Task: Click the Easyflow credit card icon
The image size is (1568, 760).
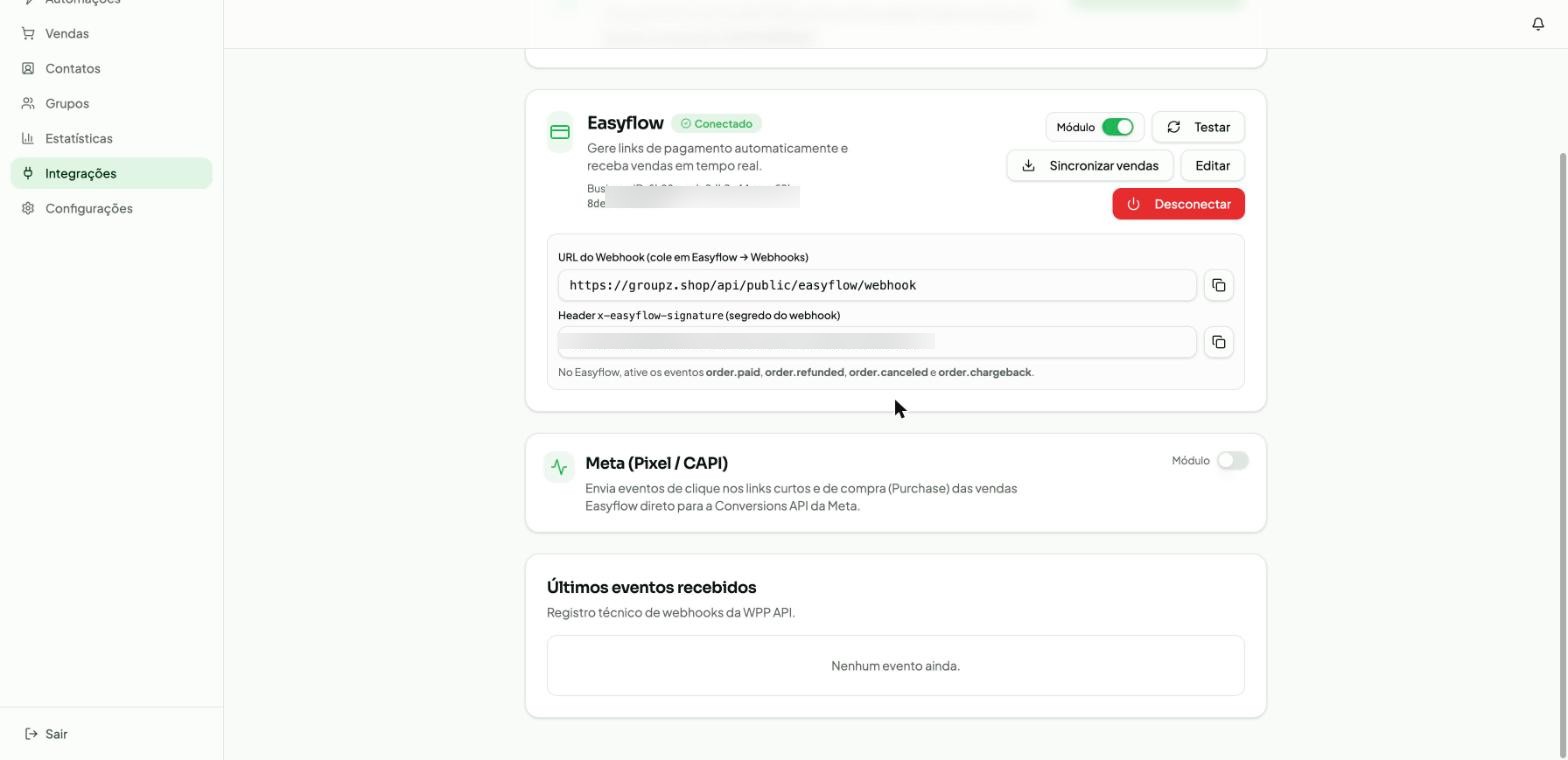Action: (560, 132)
